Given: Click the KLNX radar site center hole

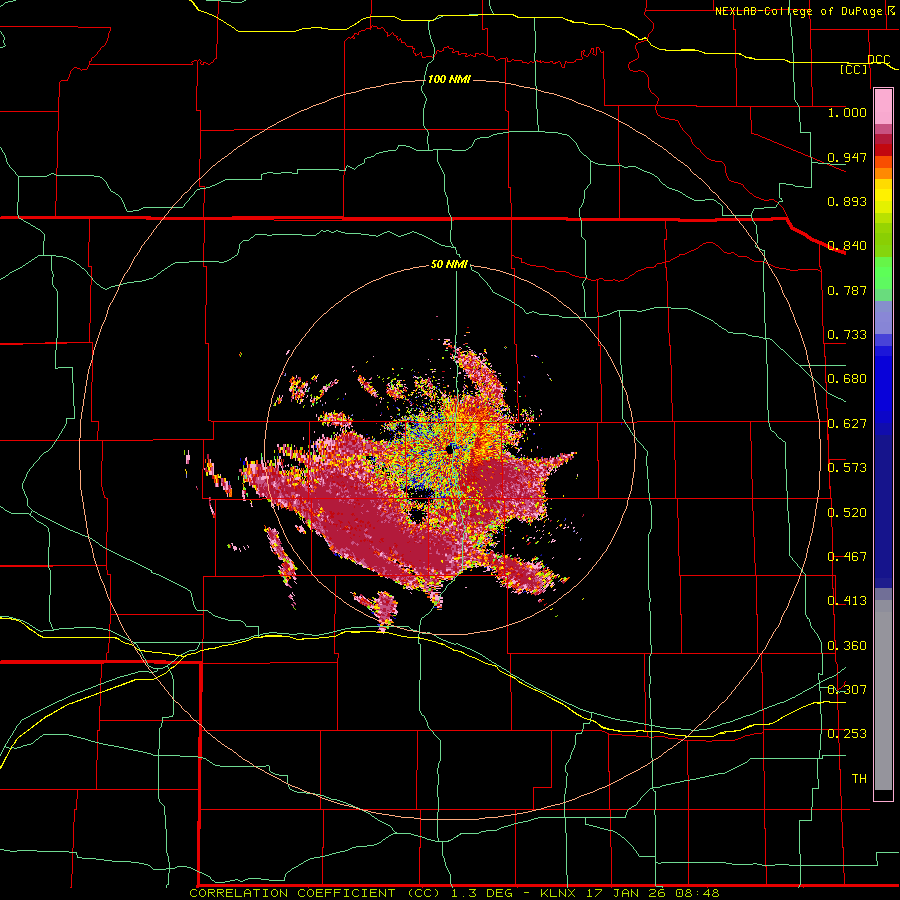Looking at the screenshot, I should 450,449.
